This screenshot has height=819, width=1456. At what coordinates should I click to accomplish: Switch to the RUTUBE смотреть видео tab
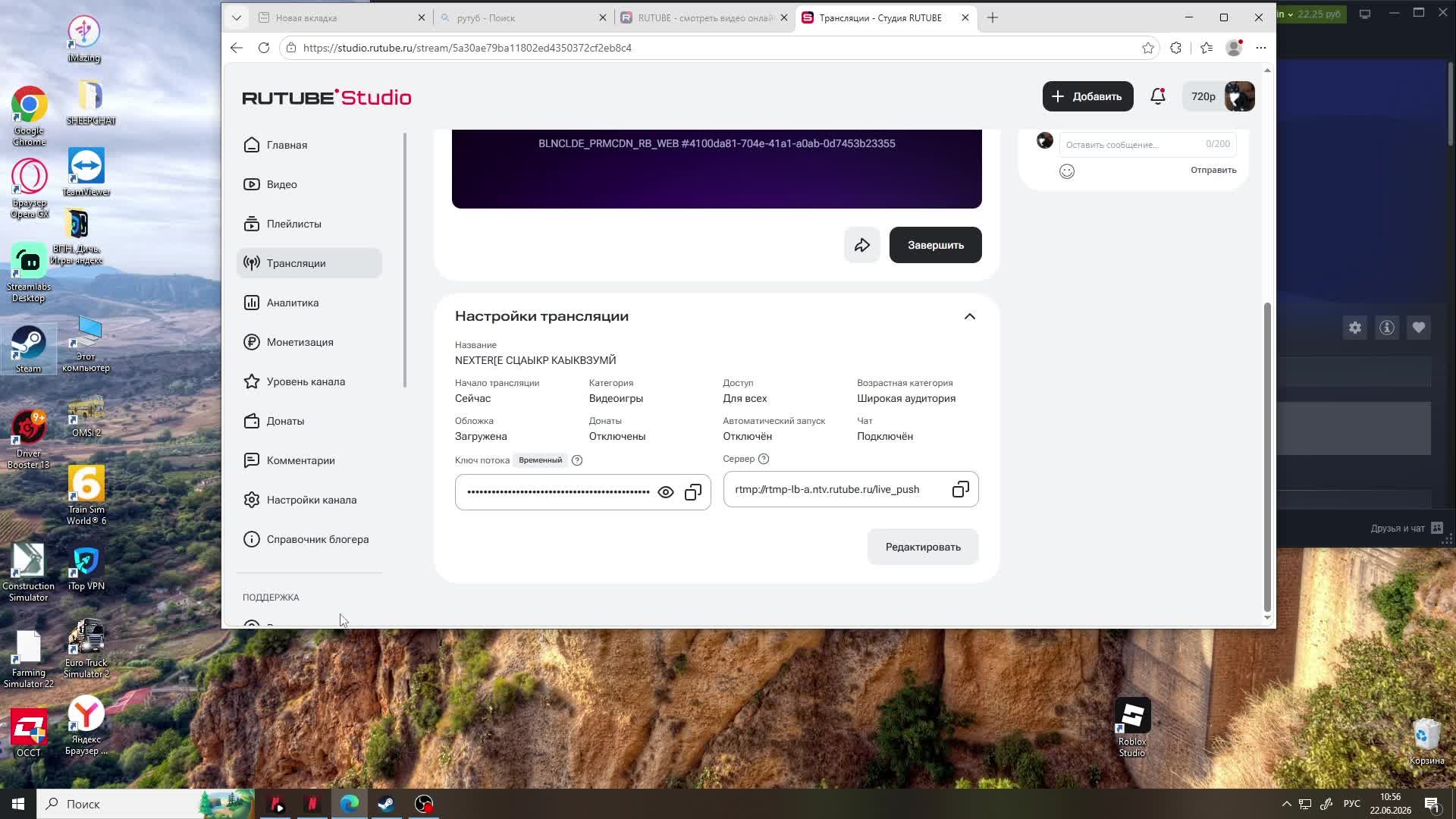tap(704, 17)
